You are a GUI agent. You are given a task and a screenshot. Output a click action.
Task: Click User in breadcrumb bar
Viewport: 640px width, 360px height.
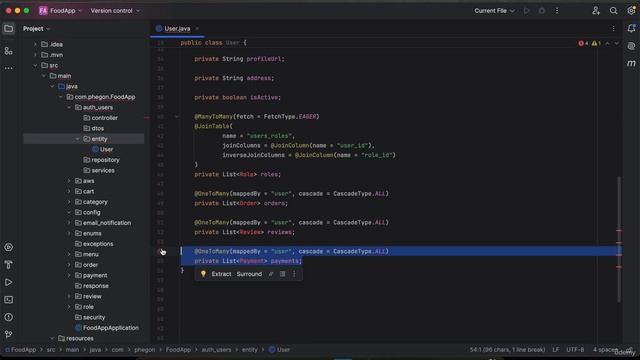(x=280, y=350)
